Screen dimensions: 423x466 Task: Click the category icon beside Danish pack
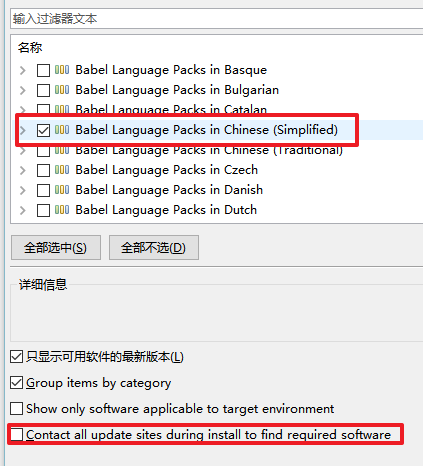(62, 190)
